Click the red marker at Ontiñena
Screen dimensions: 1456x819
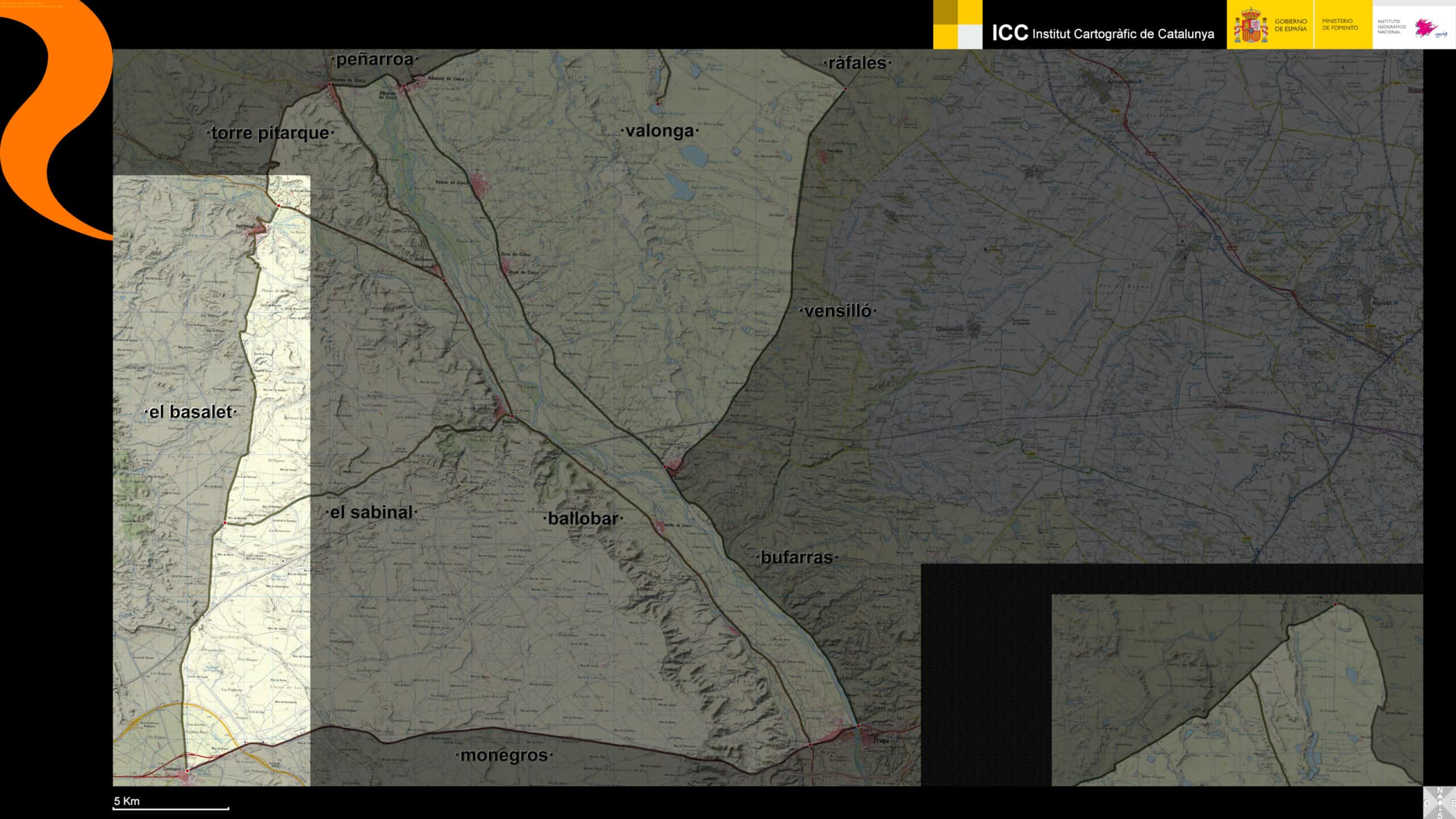coord(278,205)
